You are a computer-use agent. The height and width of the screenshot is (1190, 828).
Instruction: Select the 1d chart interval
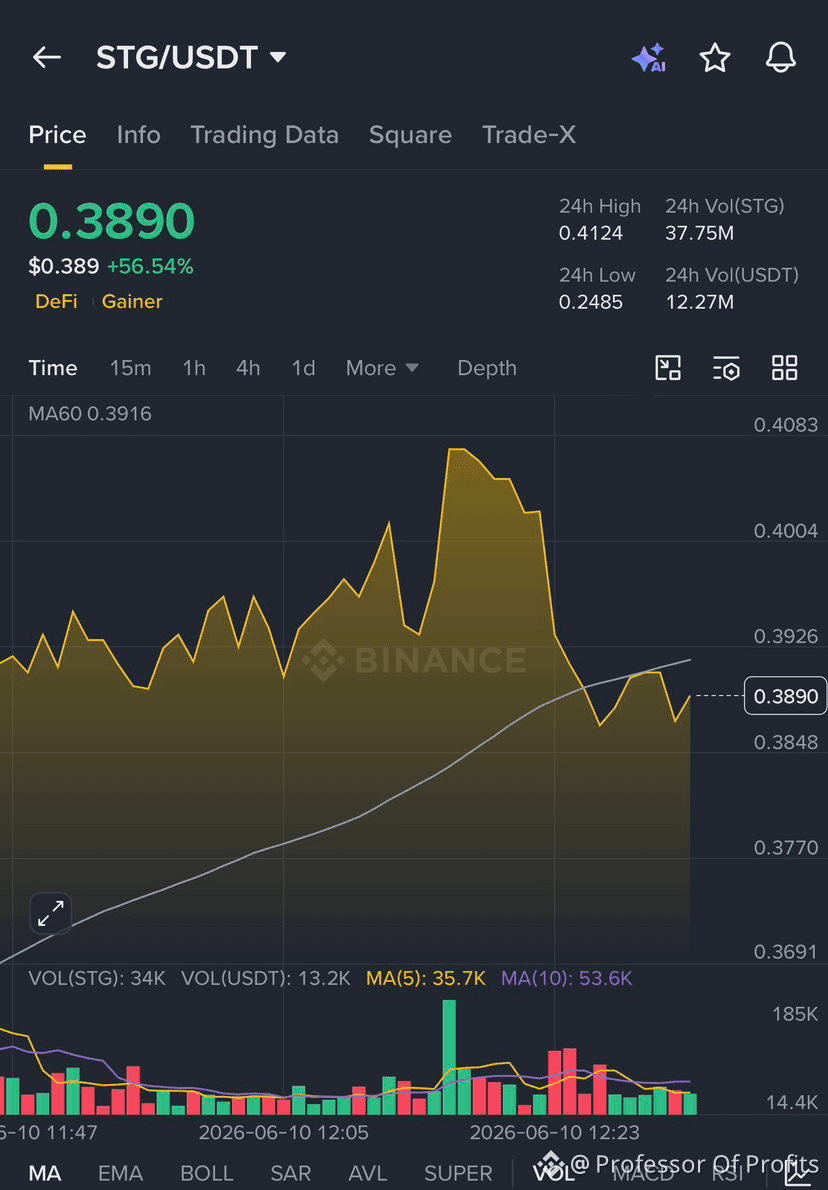[304, 368]
